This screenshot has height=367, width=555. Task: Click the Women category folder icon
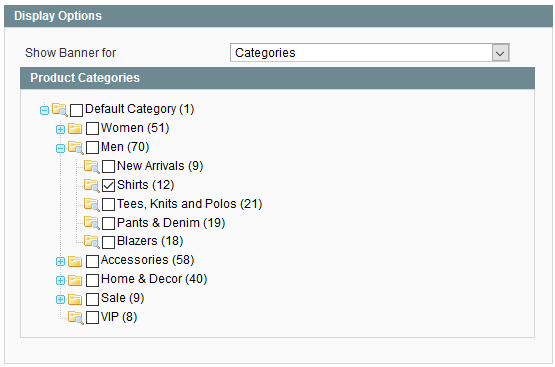[75, 128]
